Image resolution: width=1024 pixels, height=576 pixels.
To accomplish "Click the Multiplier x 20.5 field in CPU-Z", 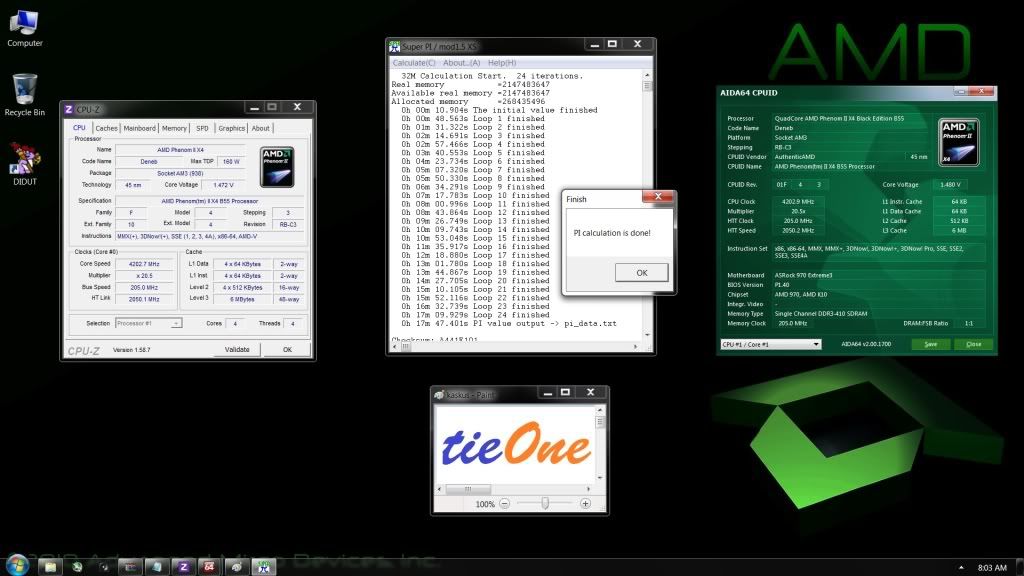I will pos(144,276).
